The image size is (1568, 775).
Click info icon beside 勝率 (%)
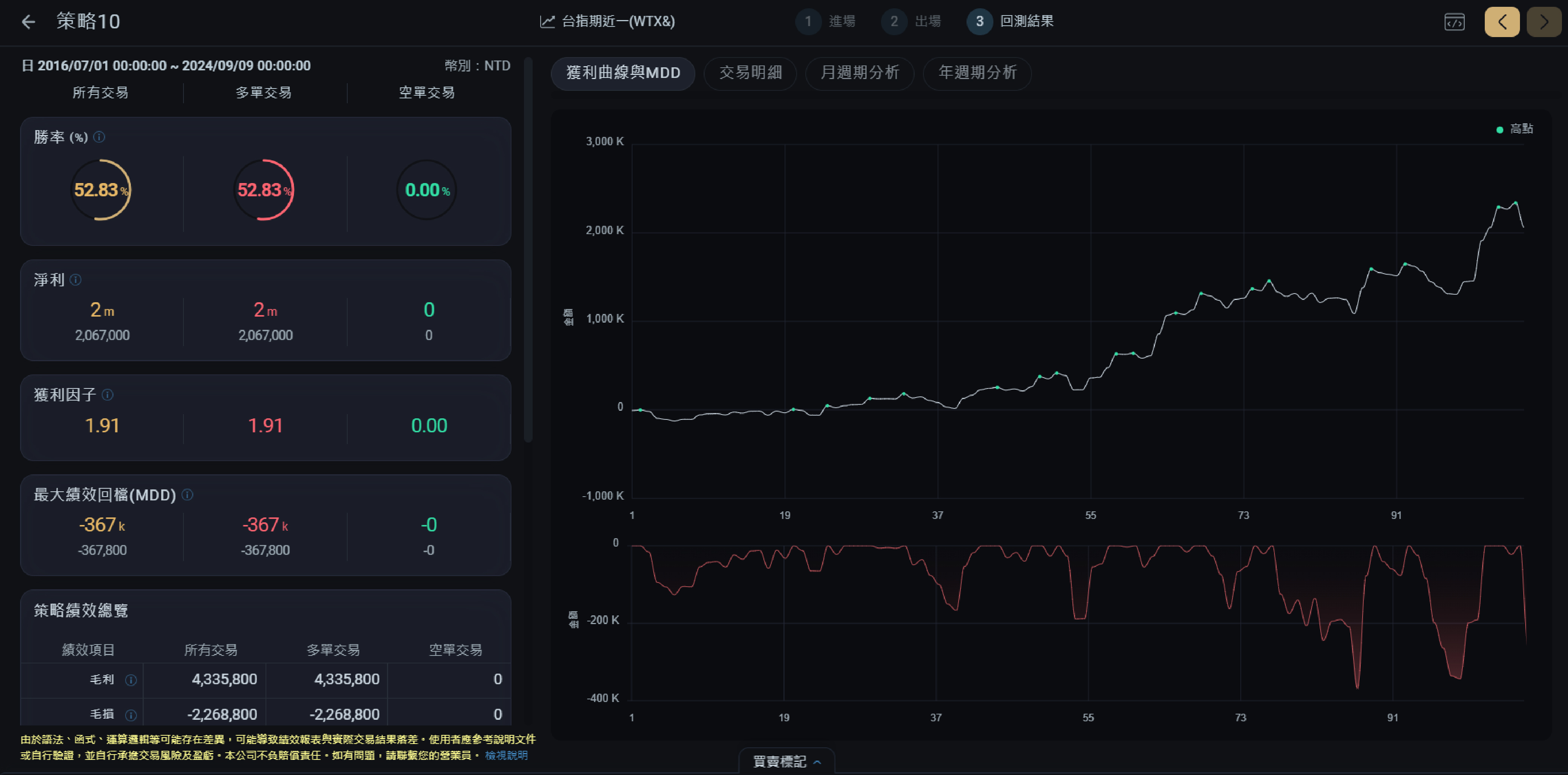tap(99, 137)
